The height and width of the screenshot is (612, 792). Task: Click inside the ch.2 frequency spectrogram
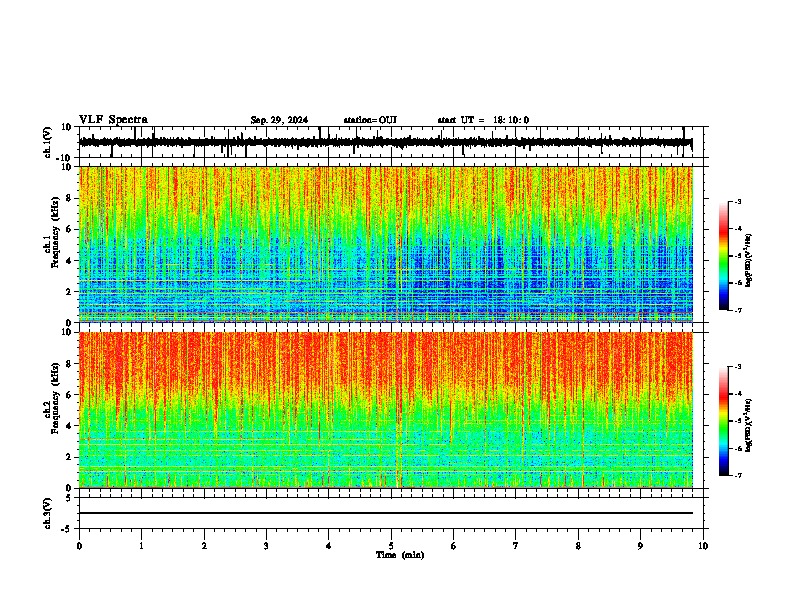click(x=385, y=410)
